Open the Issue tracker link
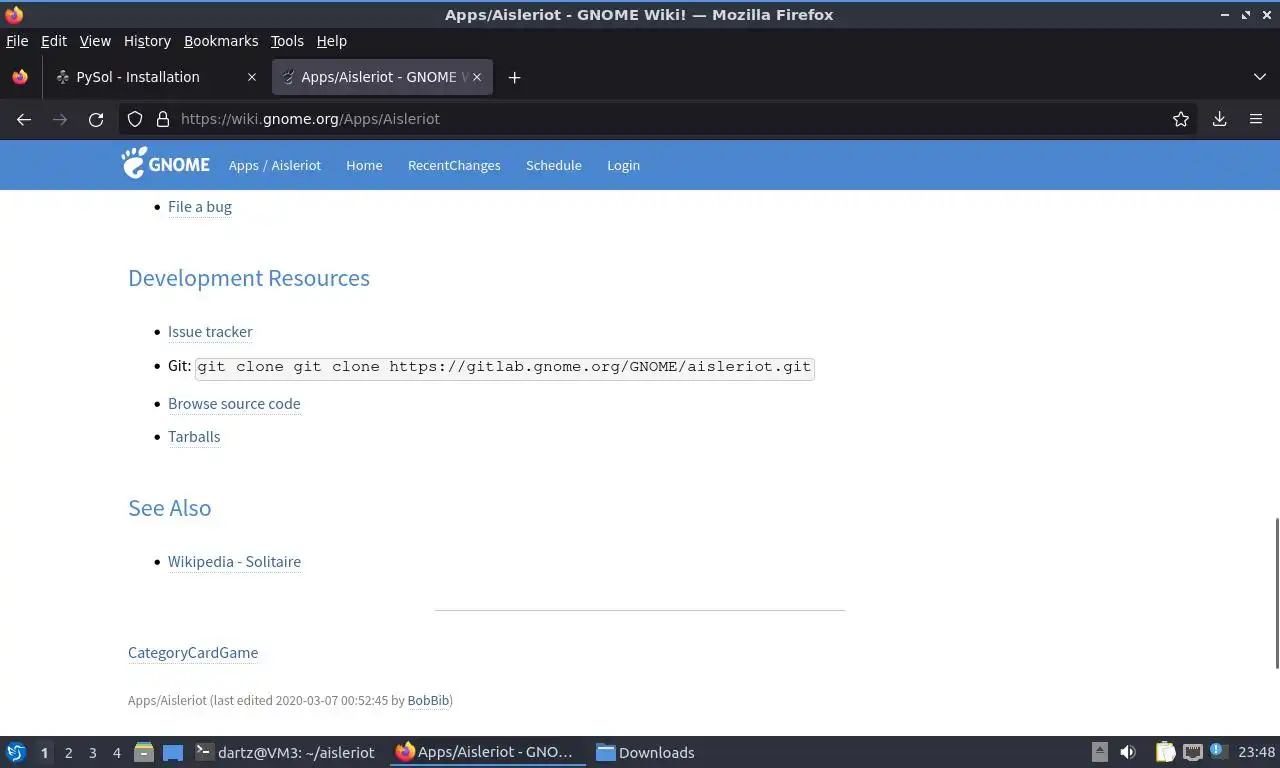Screen dimensions: 1280x768 point(210,332)
